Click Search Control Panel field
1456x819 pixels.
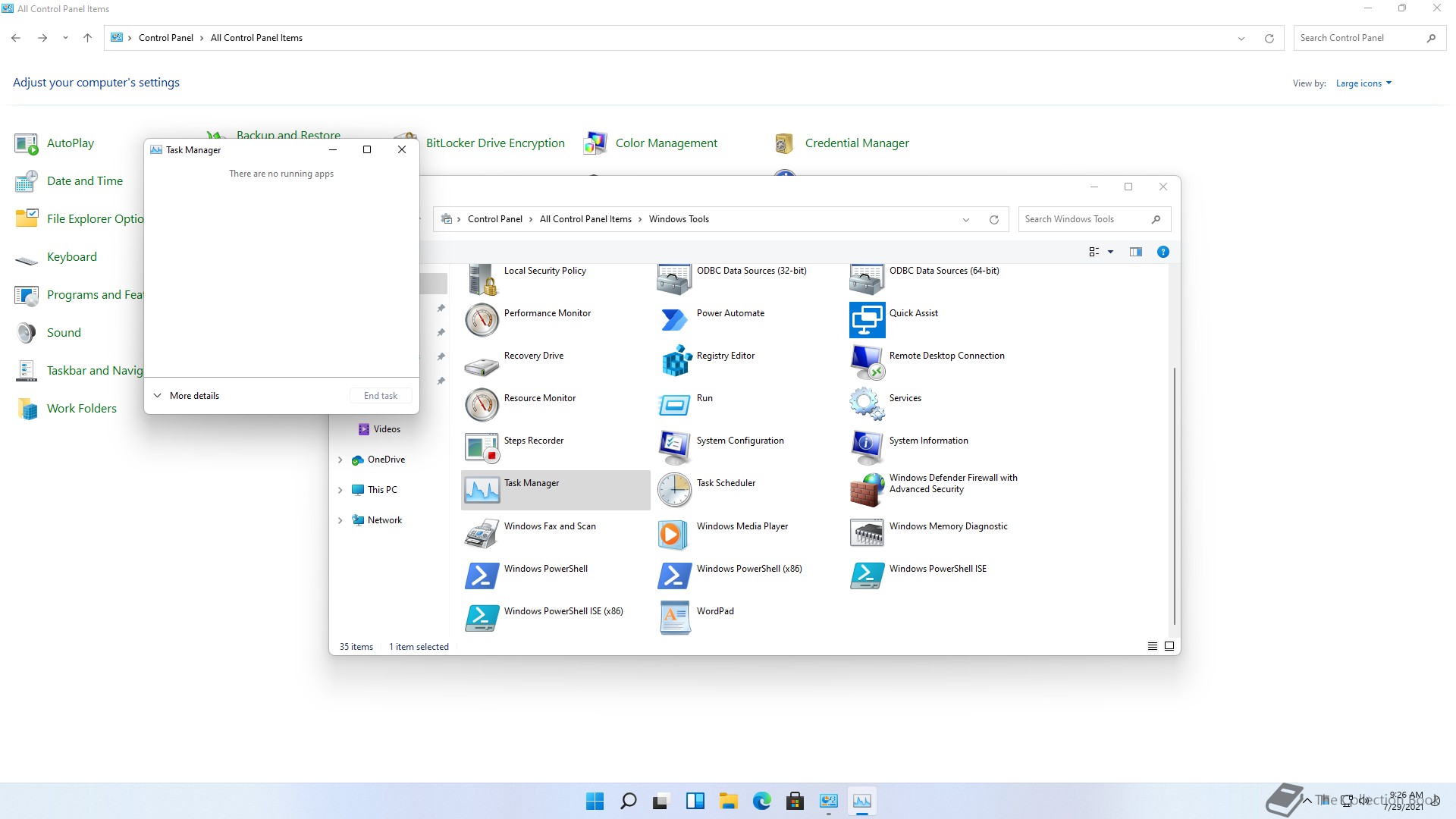pos(1369,38)
